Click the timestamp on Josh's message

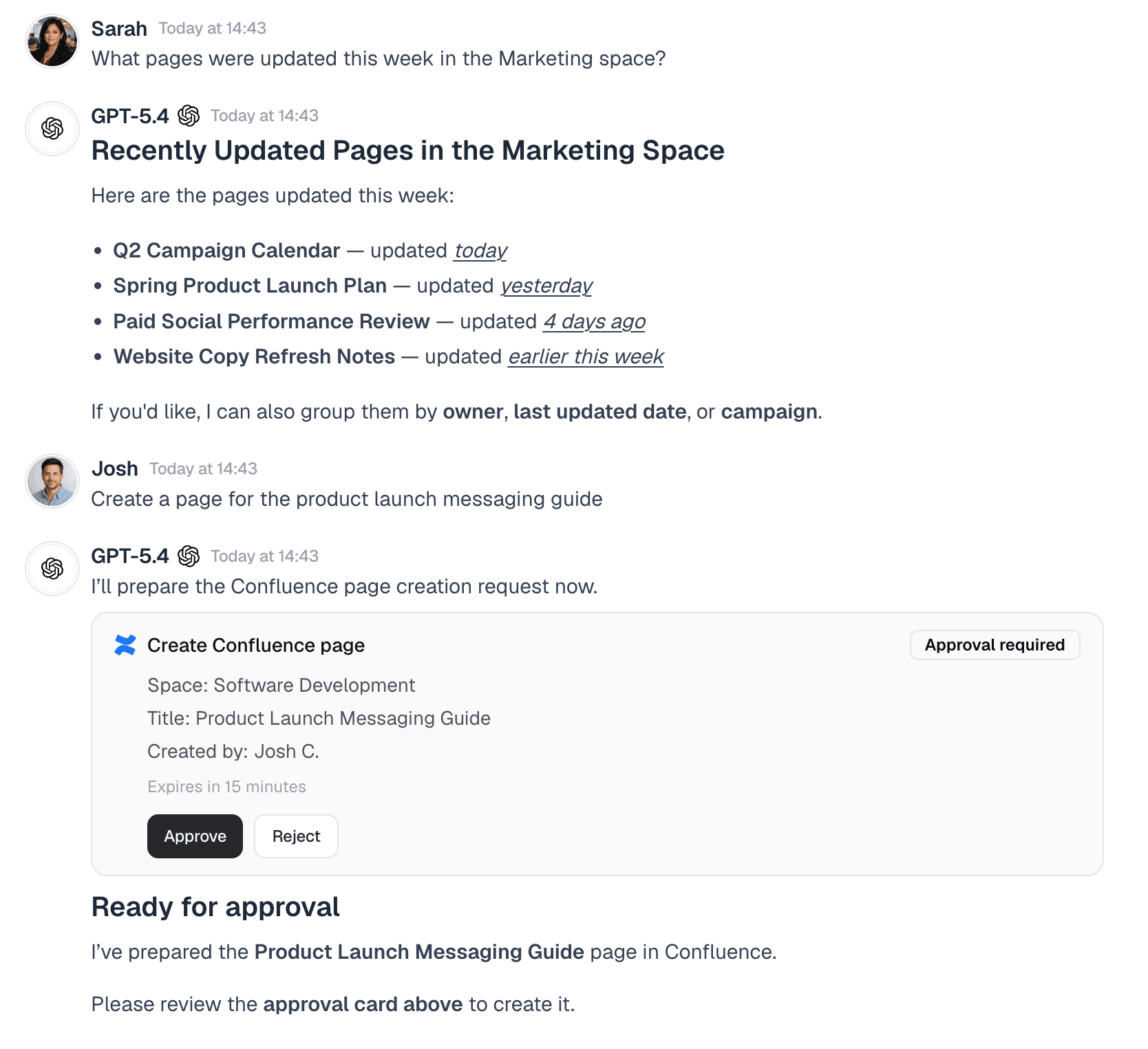point(203,469)
